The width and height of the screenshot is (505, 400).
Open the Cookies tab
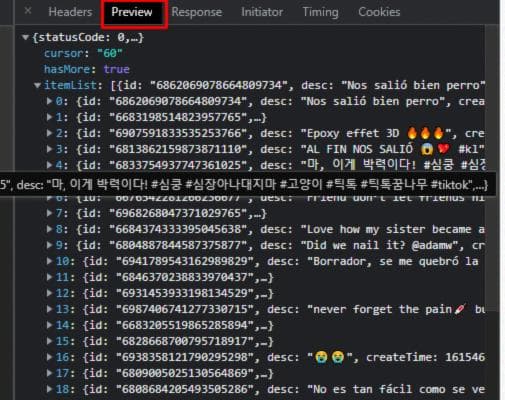[x=379, y=12]
